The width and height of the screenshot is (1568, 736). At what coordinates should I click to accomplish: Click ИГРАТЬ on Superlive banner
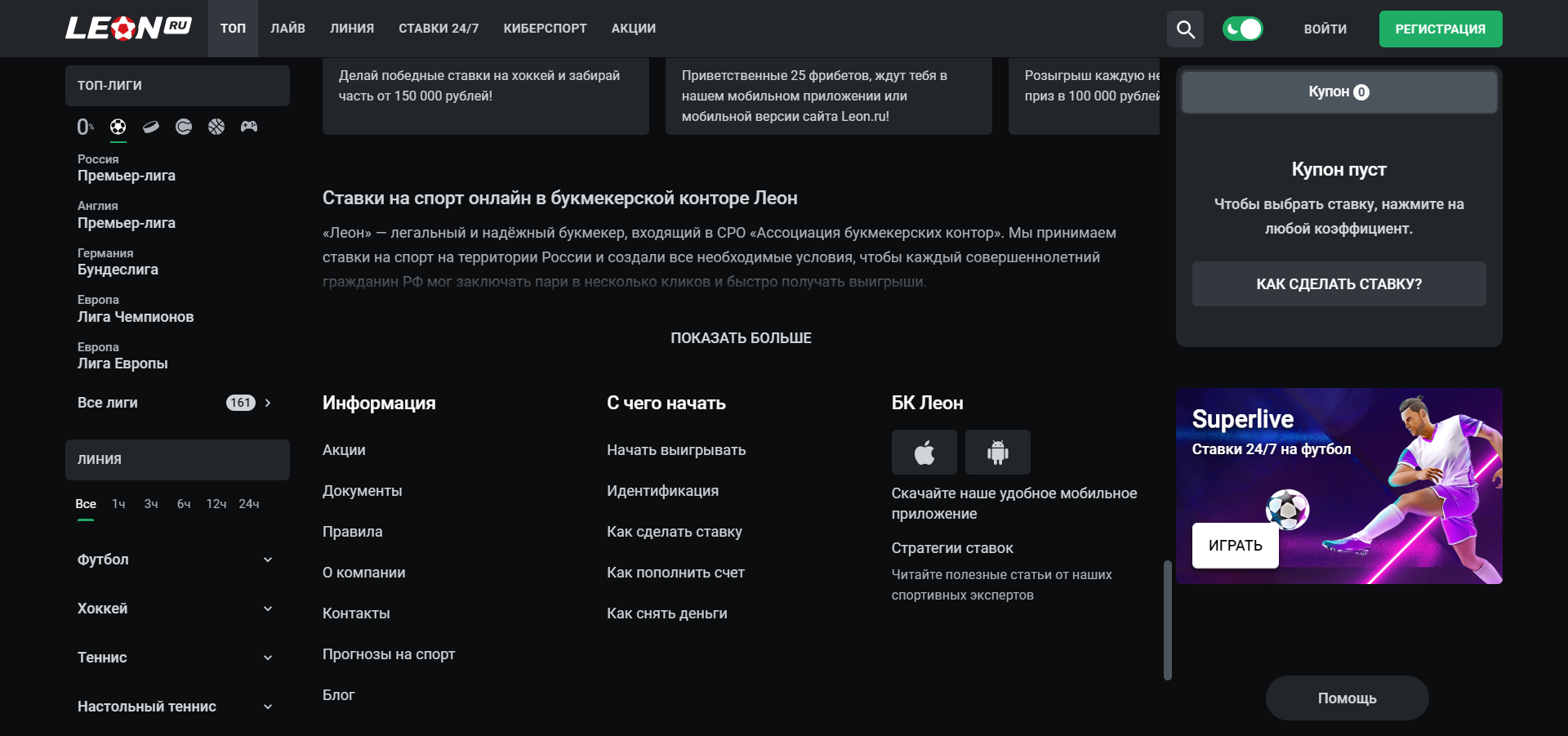point(1236,546)
